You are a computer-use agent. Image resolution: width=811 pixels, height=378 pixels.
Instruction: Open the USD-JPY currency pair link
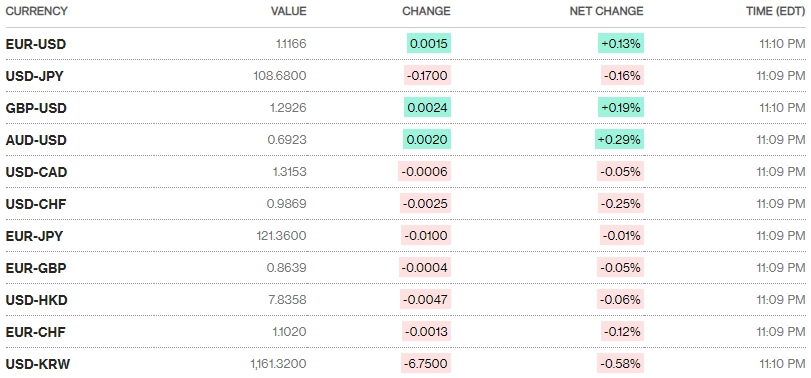(x=34, y=76)
